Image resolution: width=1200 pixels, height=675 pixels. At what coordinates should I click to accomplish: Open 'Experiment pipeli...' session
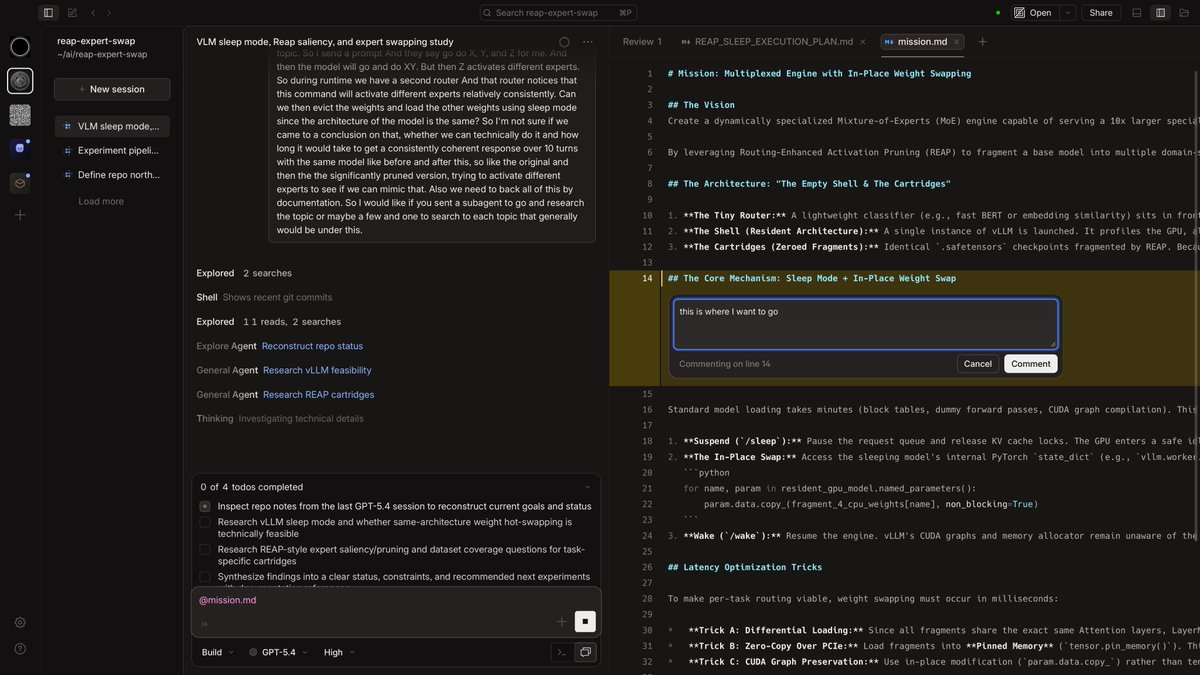click(x=112, y=150)
